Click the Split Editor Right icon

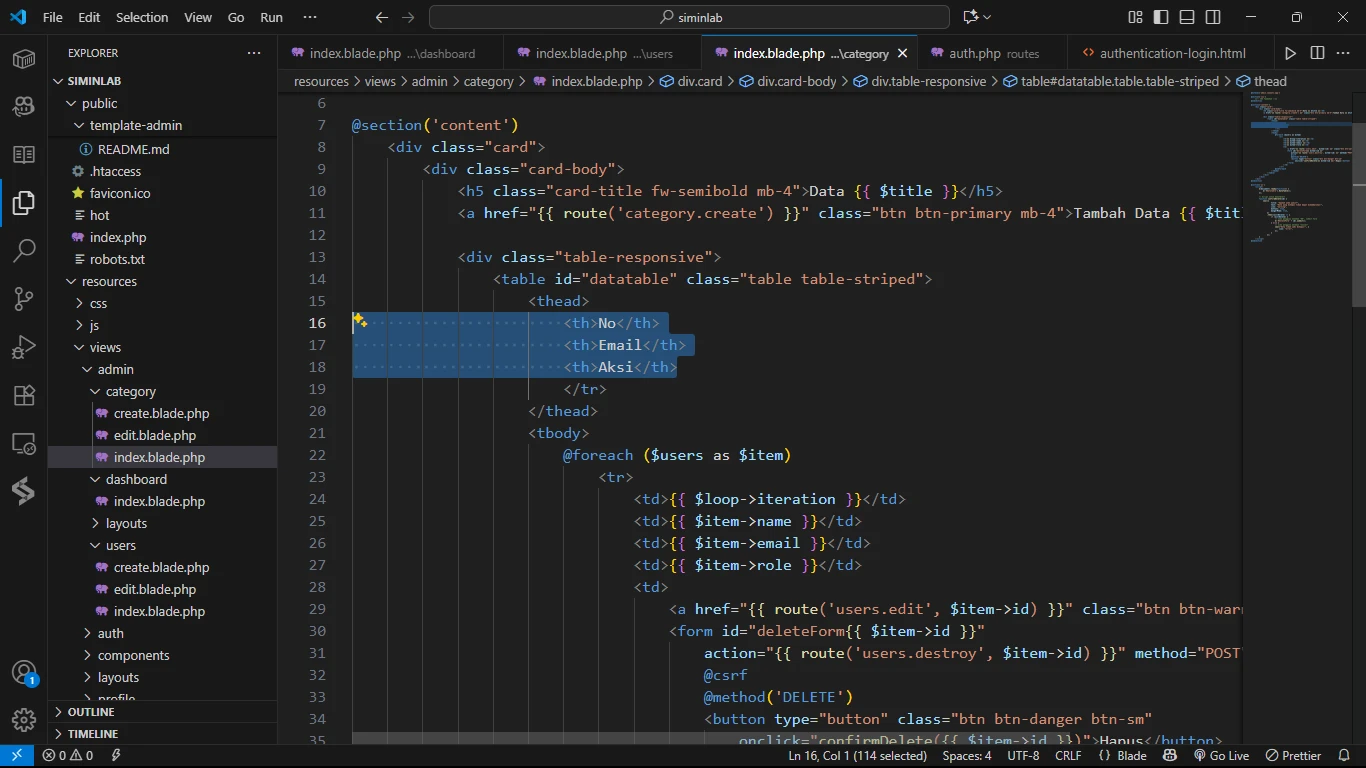1317,53
